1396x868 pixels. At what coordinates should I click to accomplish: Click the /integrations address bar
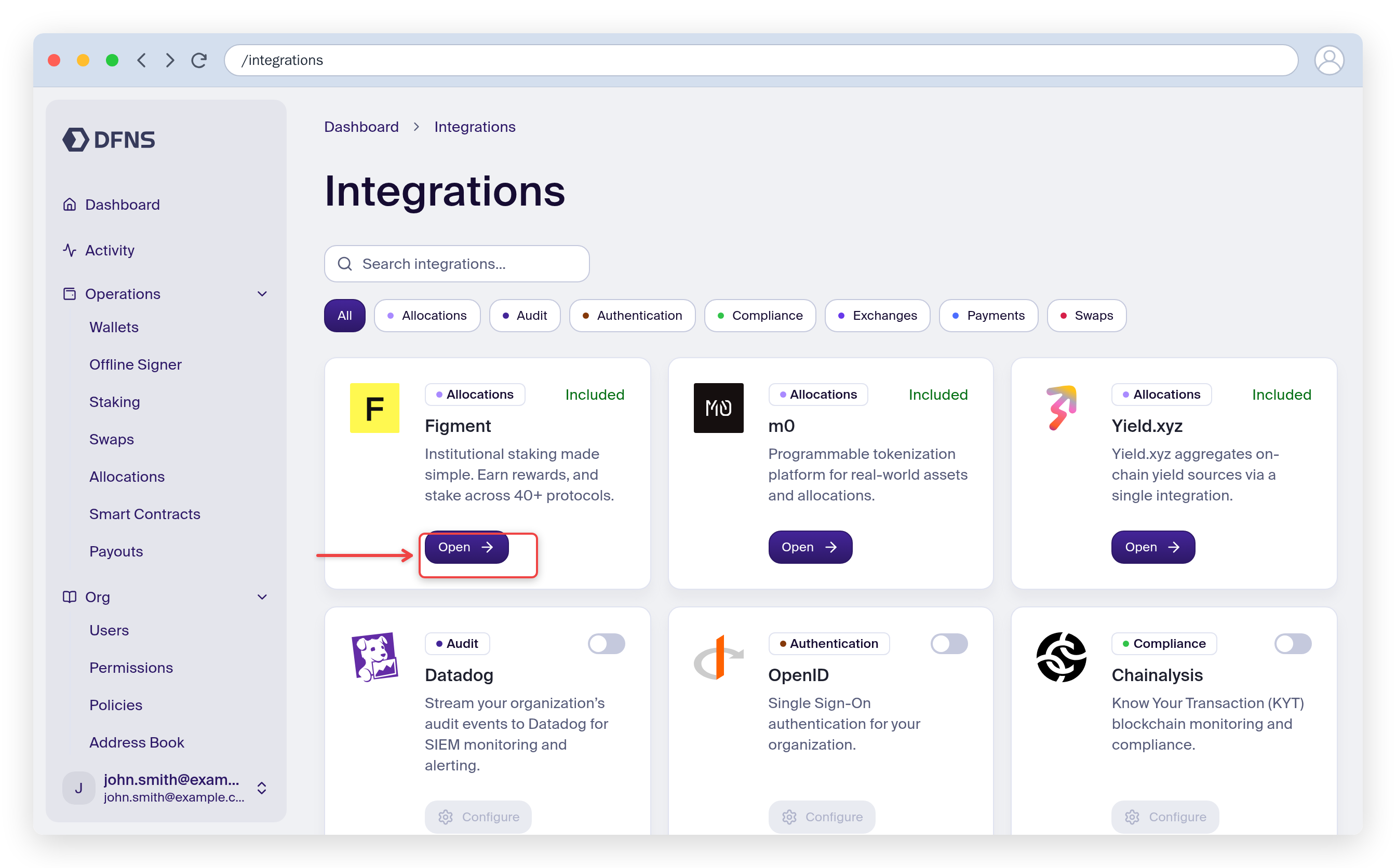pos(761,60)
